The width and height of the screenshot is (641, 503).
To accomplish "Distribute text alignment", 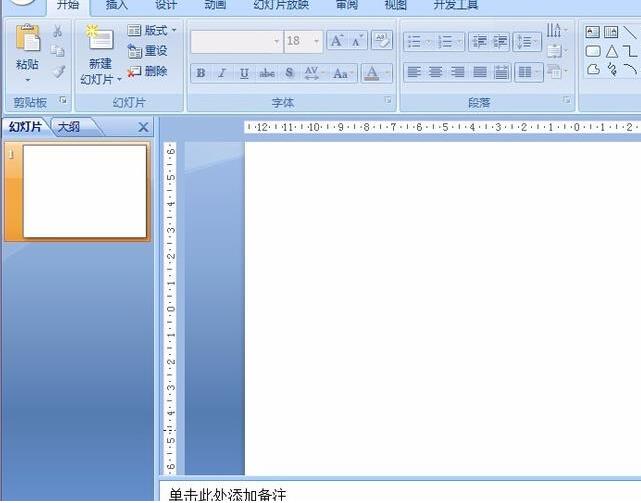I will tap(502, 72).
